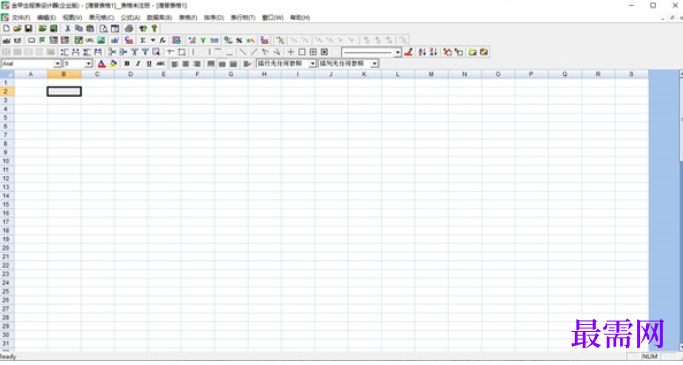Toggle bold formatting
This screenshot has width=683, height=365.
click(x=127, y=64)
